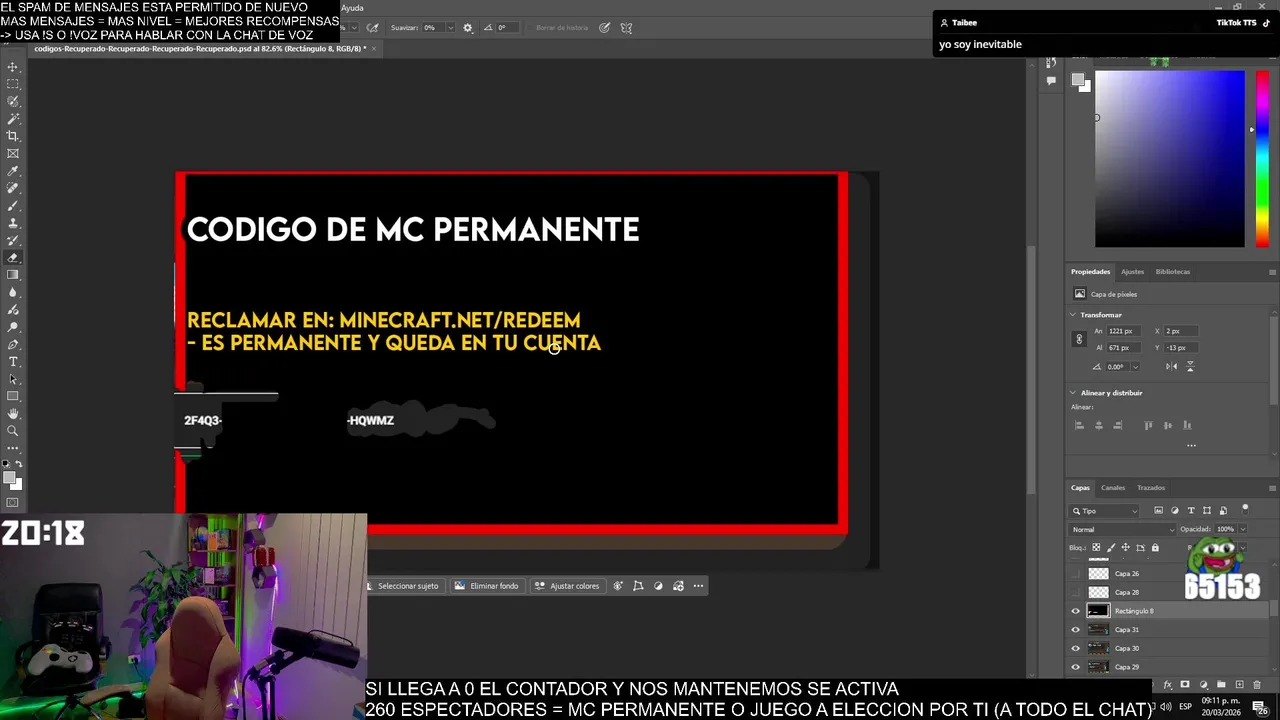Collapse the Alinear y distribuir section

click(x=1073, y=393)
